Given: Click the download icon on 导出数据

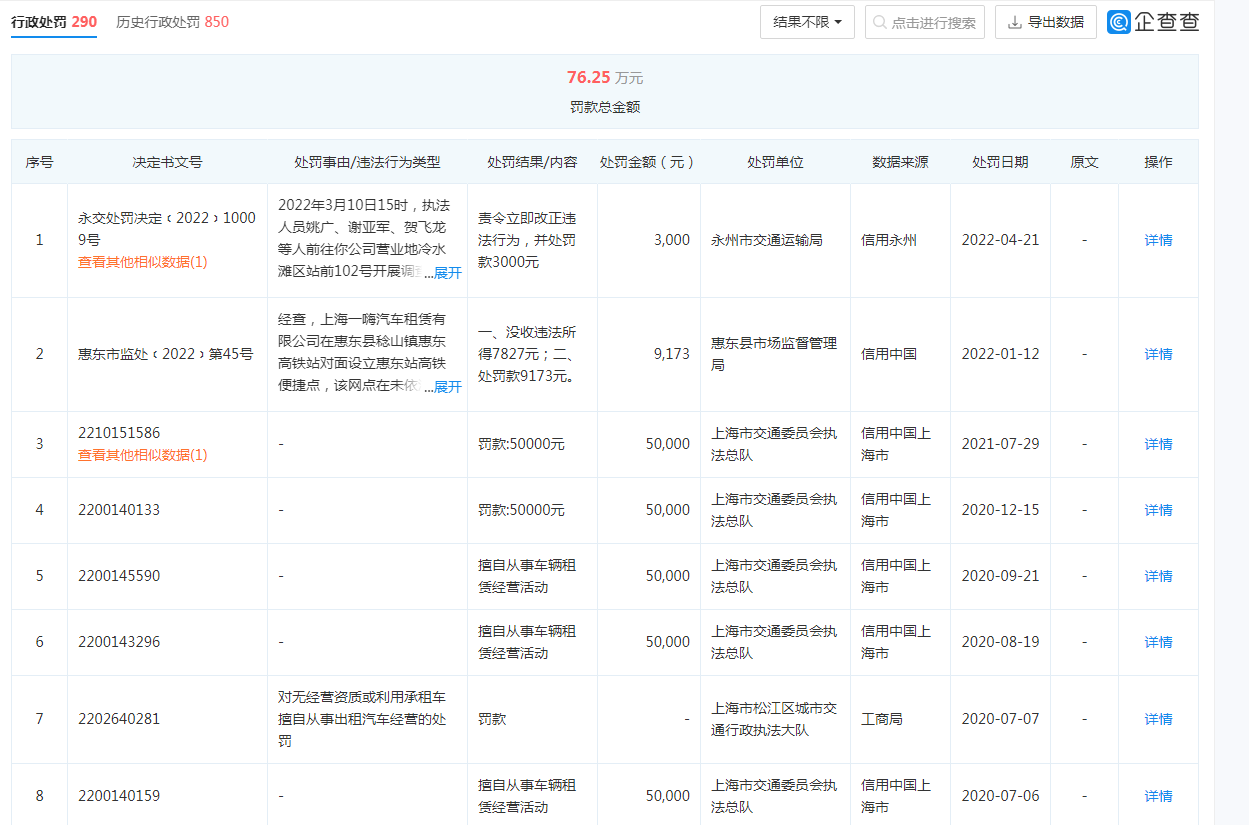Looking at the screenshot, I should pyautogui.click(x=1015, y=22).
